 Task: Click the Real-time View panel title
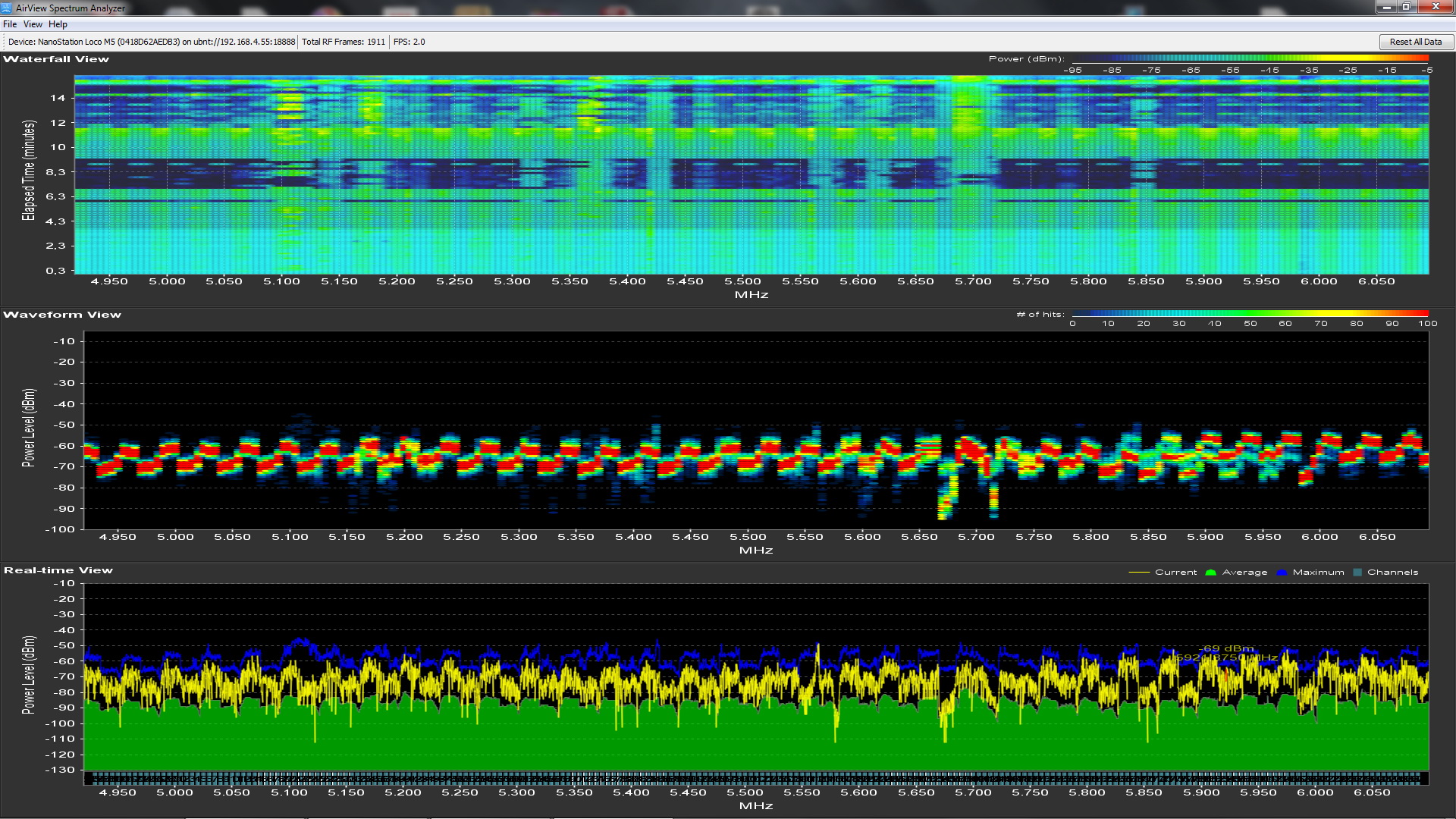point(58,570)
